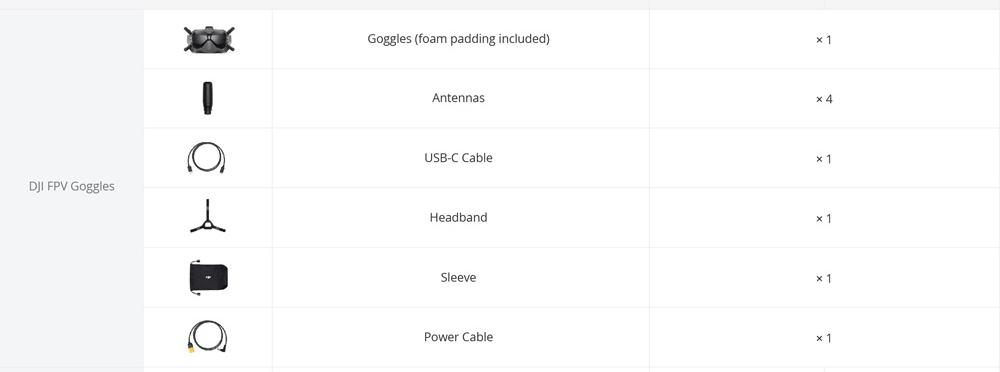Click the × 1 quantity in Goggles row
Image resolution: width=1000 pixels, height=372 pixels.
click(x=824, y=40)
